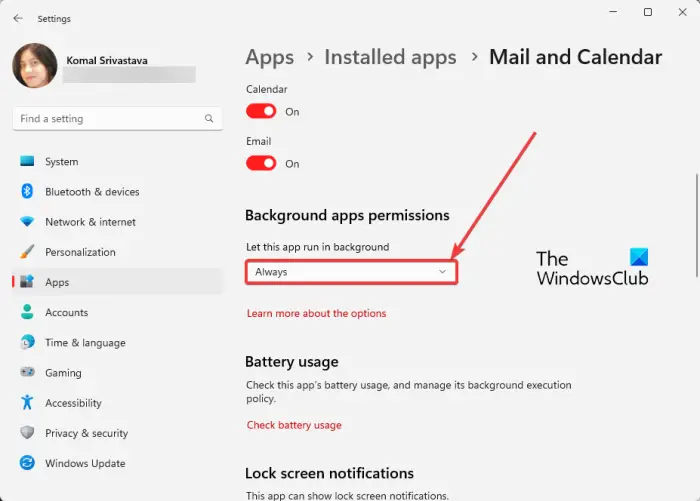Click the Accessibility figure icon
The image size is (700, 501).
27,402
